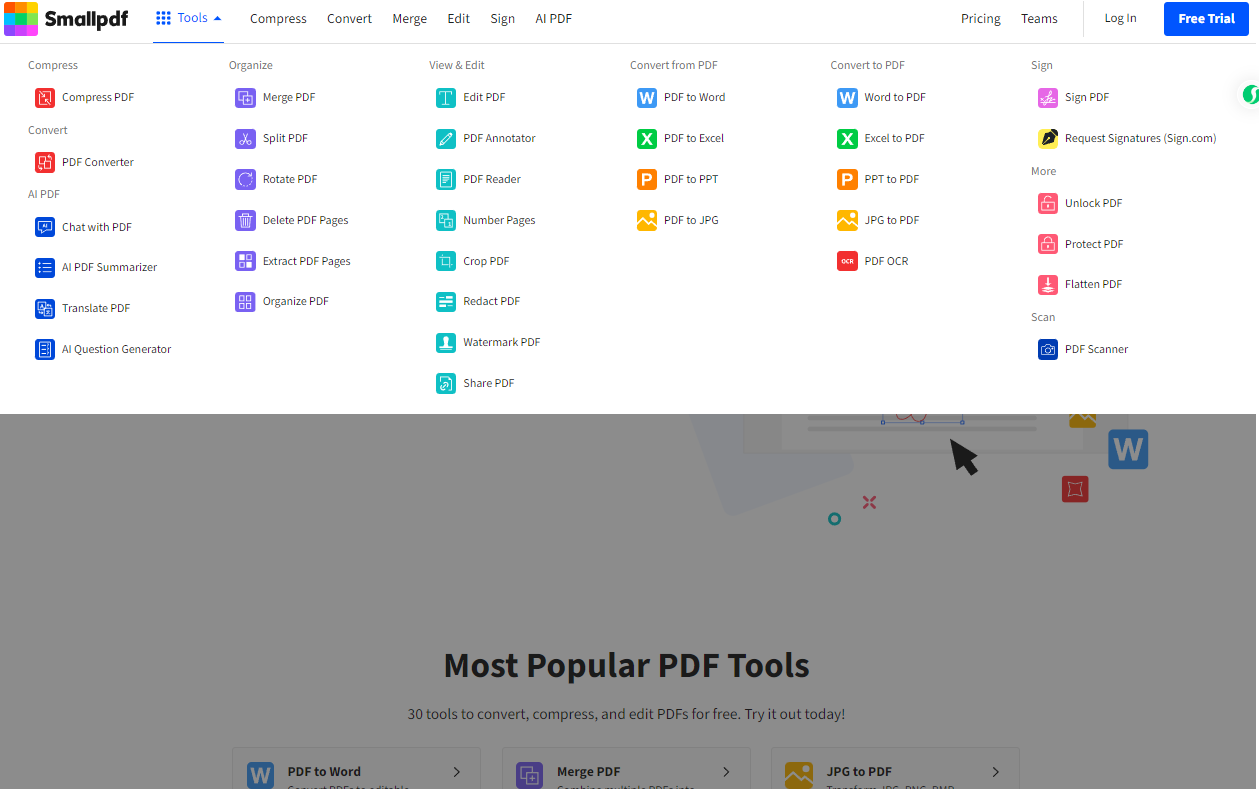Click the PDF Converter icon
This screenshot has width=1259, height=789.
(45, 162)
